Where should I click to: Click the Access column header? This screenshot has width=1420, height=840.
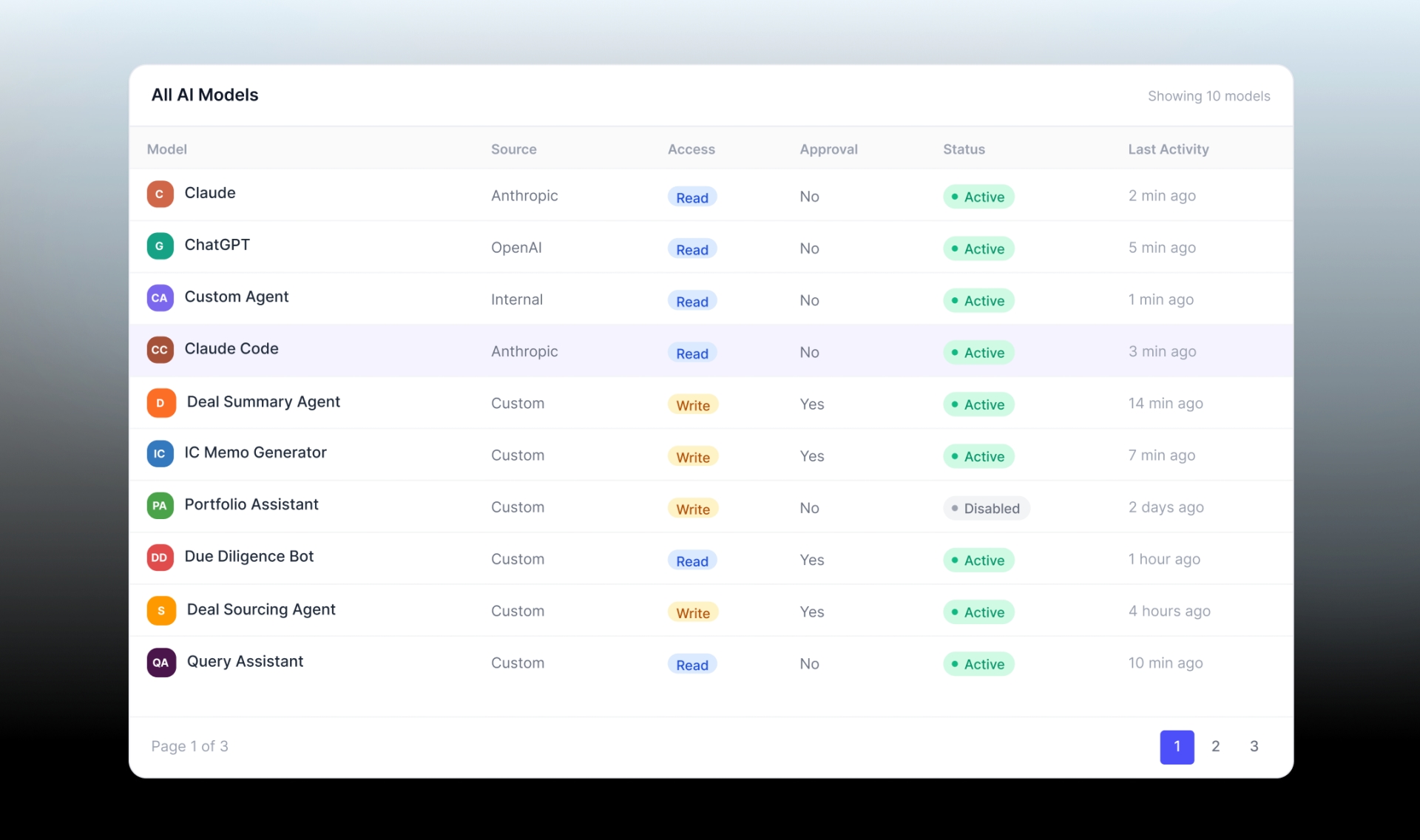tap(692, 149)
